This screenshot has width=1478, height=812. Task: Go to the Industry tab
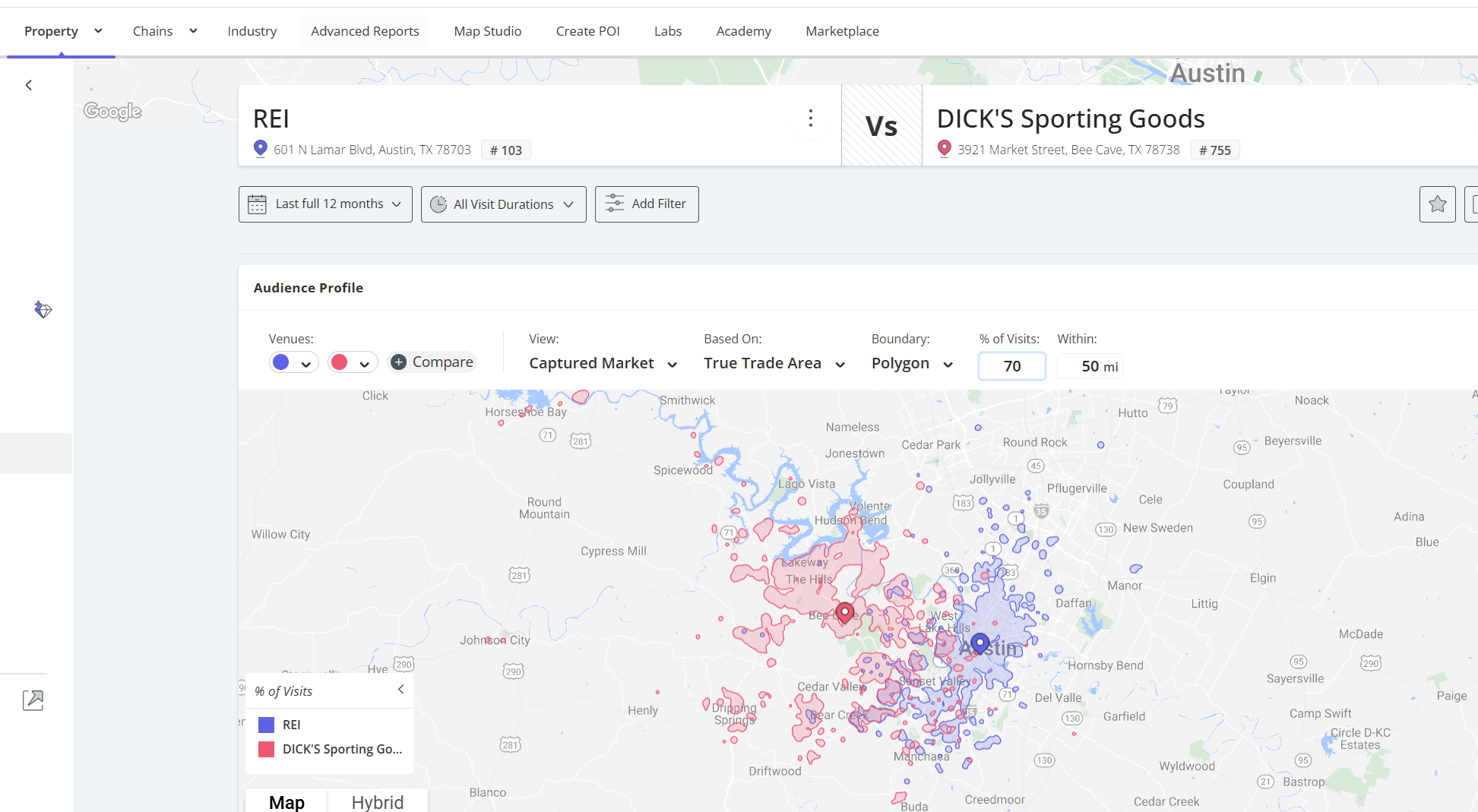tap(252, 31)
